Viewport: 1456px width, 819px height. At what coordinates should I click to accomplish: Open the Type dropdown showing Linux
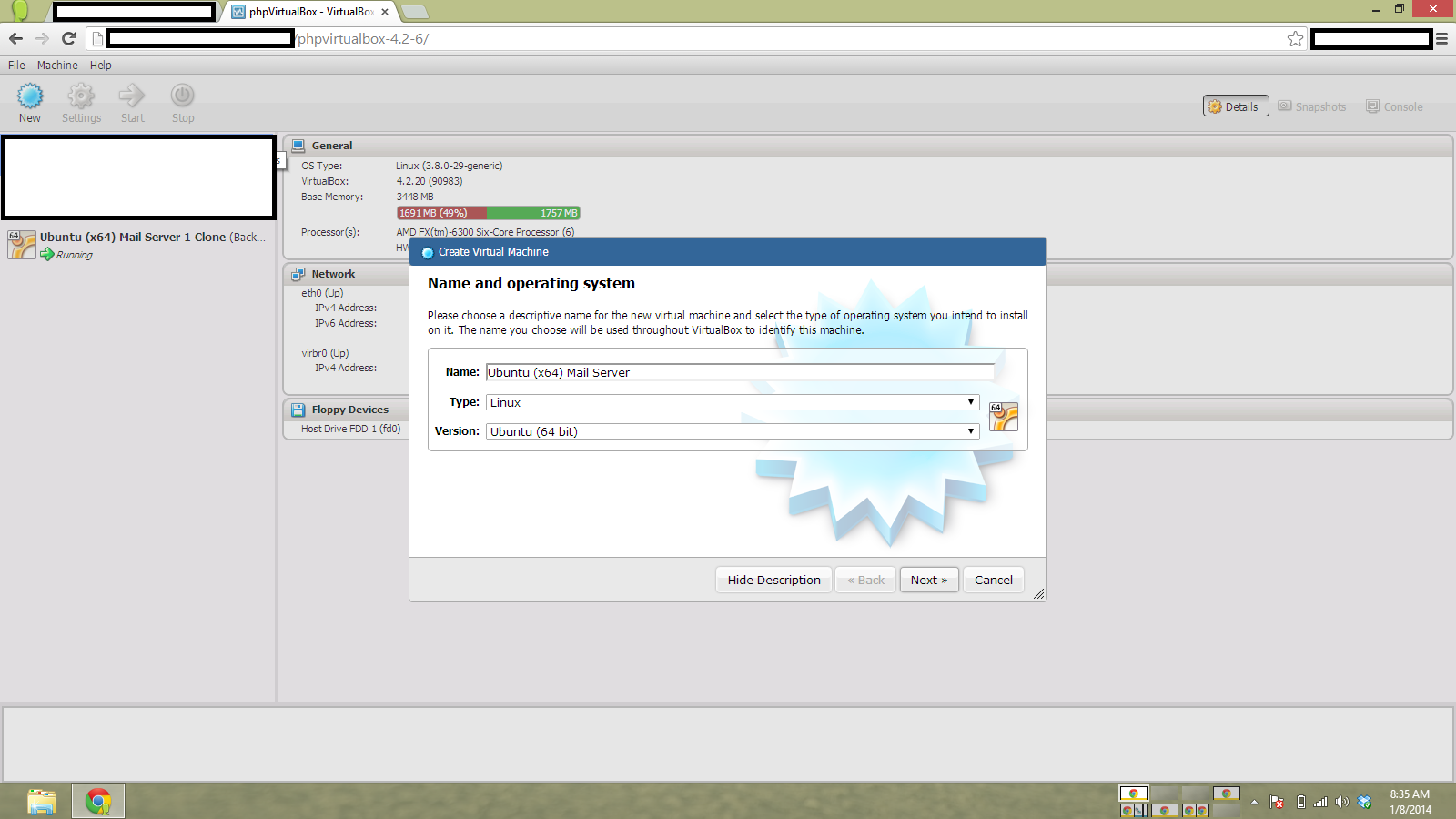[x=733, y=402]
